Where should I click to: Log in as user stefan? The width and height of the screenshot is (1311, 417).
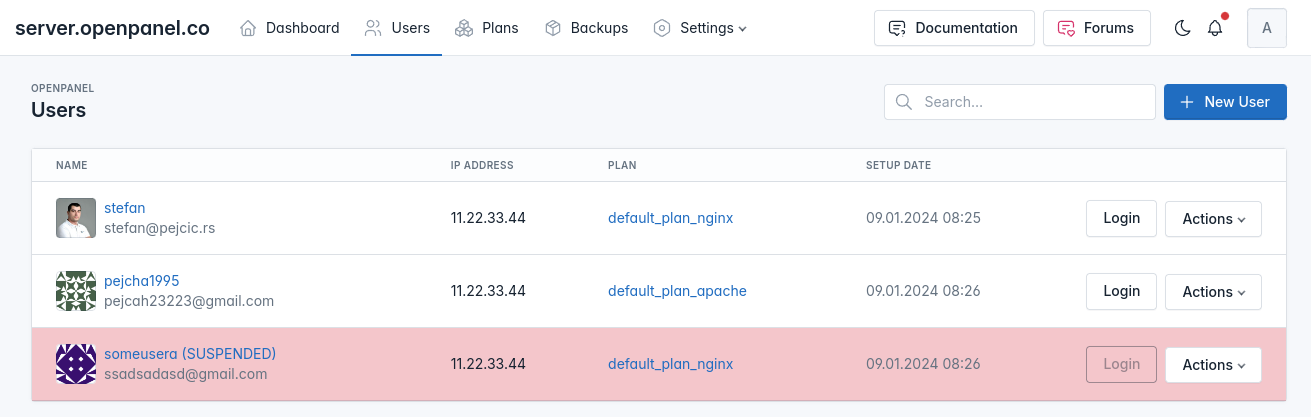pyautogui.click(x=1121, y=218)
